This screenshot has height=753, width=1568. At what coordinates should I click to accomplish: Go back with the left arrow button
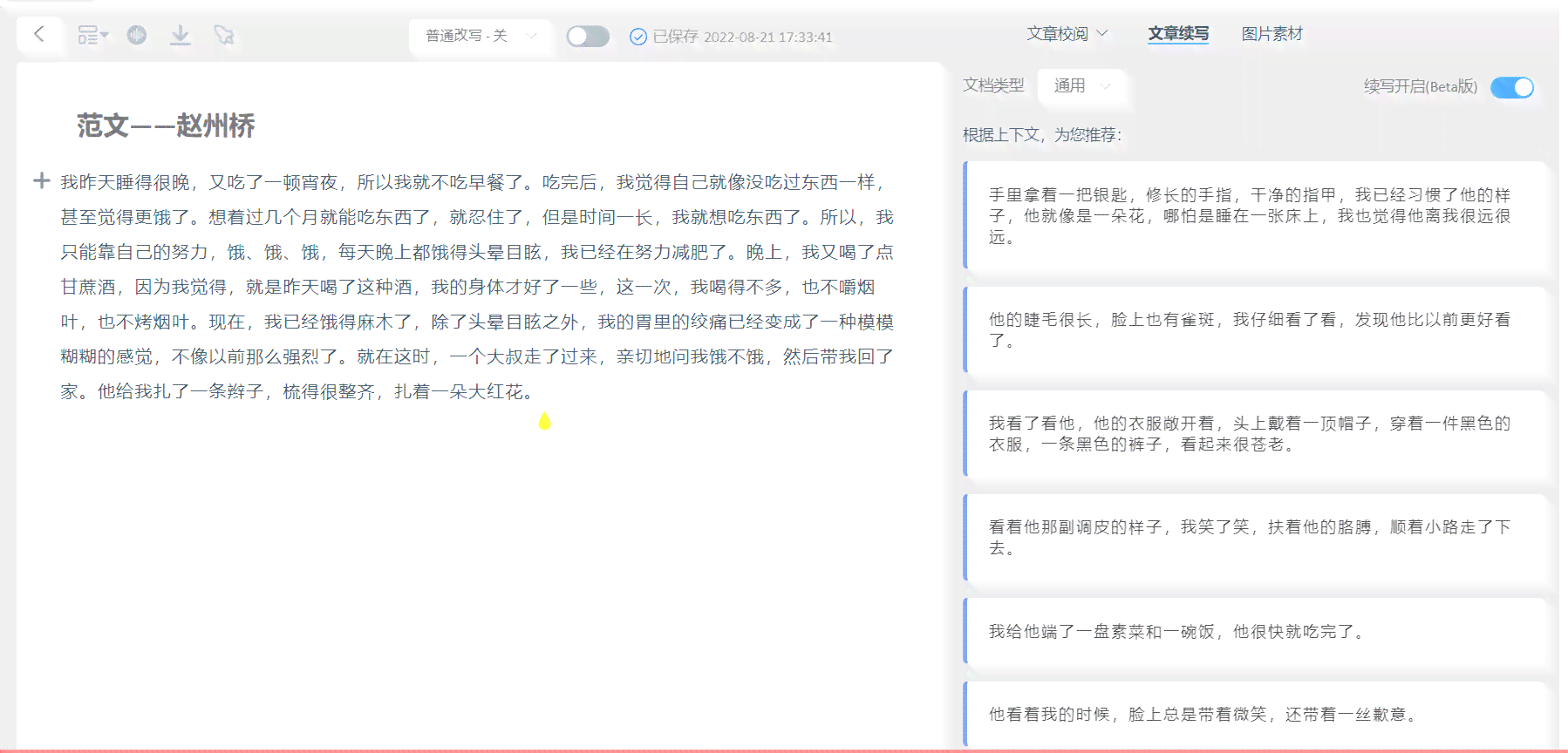pos(38,34)
